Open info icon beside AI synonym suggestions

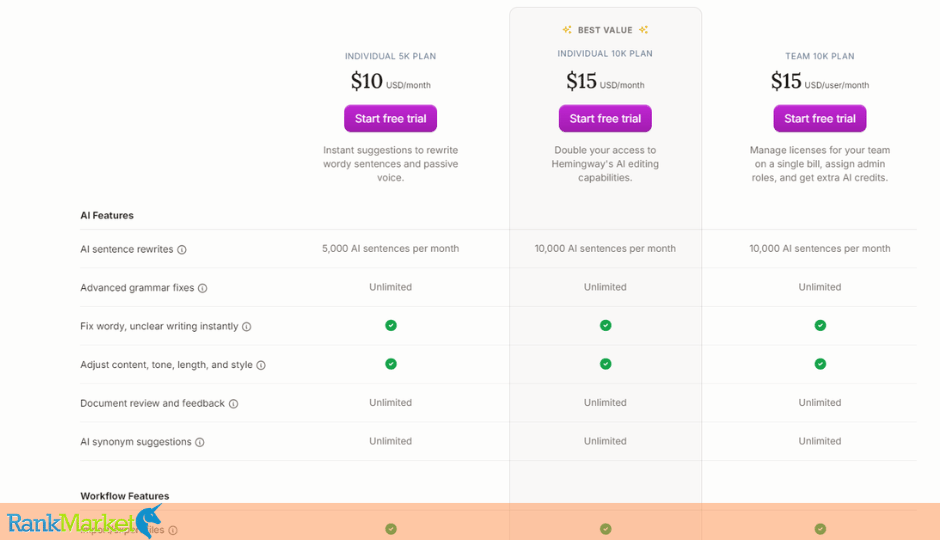tap(200, 442)
